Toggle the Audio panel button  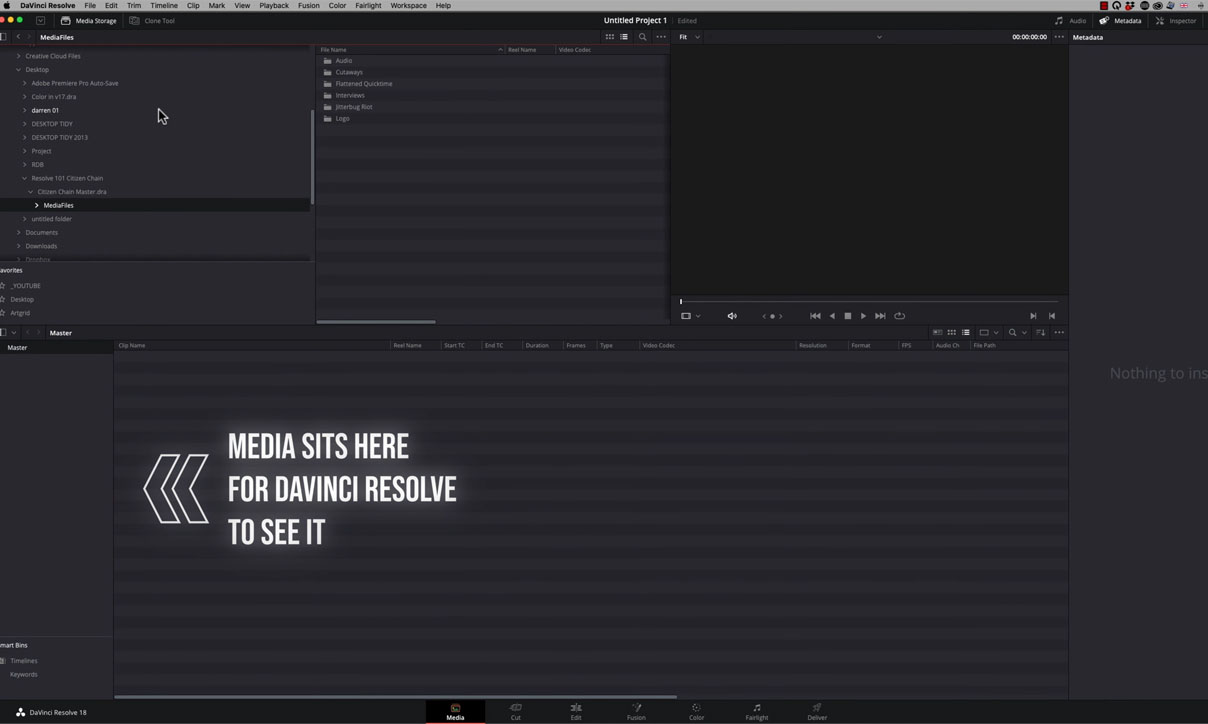click(x=1070, y=20)
